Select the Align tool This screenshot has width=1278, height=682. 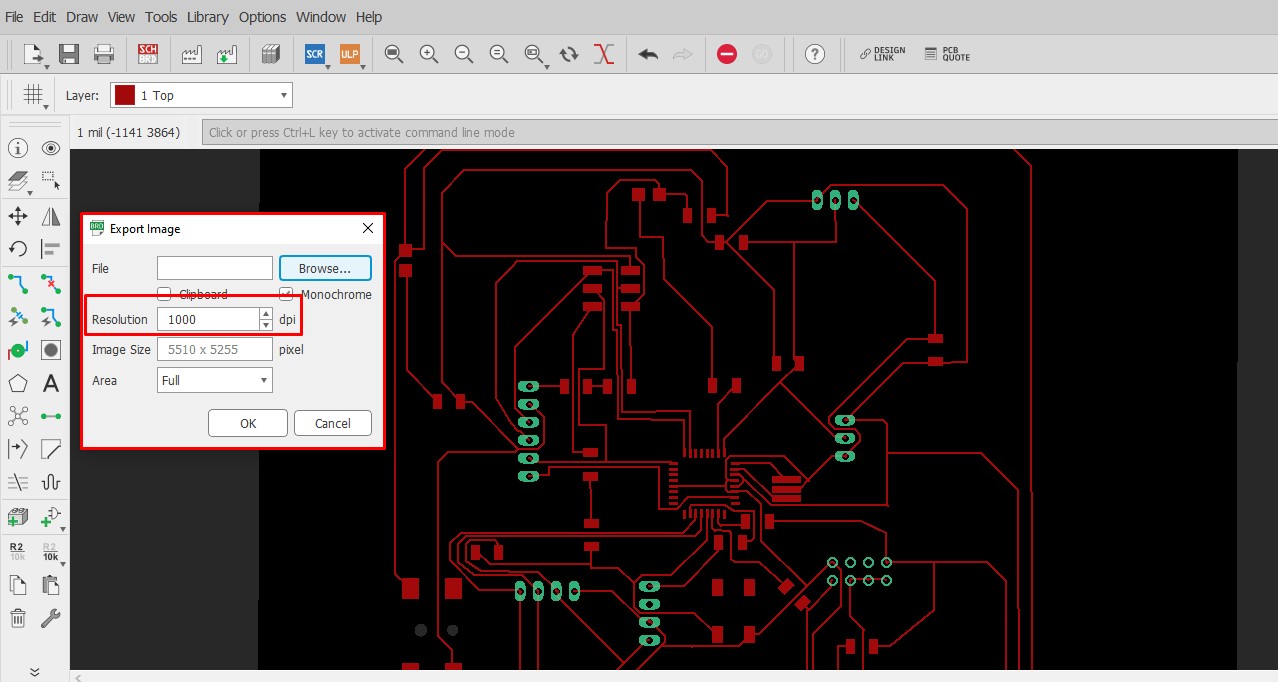click(x=51, y=249)
